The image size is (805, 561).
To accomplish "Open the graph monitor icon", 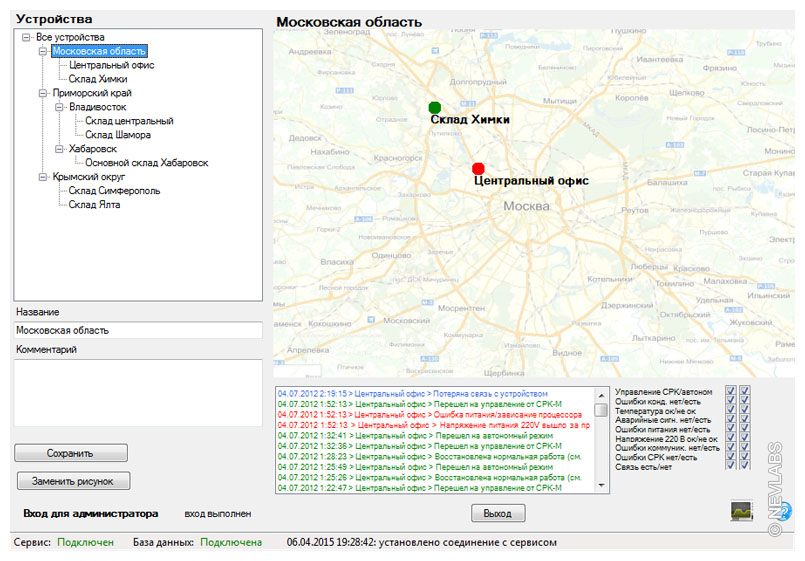I will tap(741, 511).
